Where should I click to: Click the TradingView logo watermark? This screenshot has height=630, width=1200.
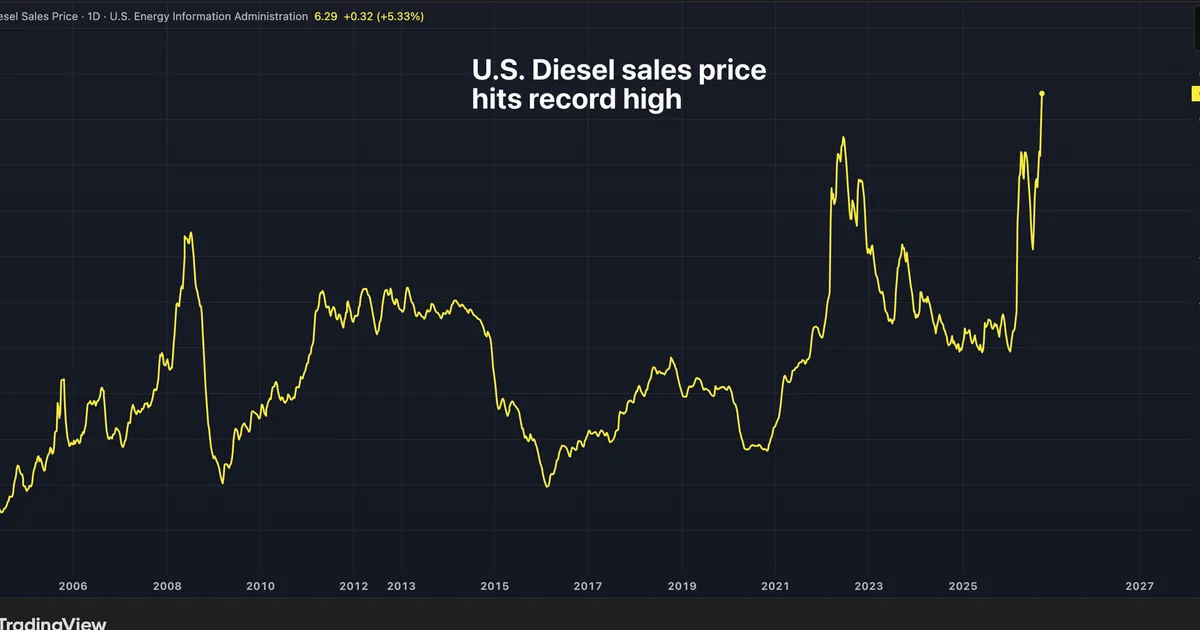(53, 623)
